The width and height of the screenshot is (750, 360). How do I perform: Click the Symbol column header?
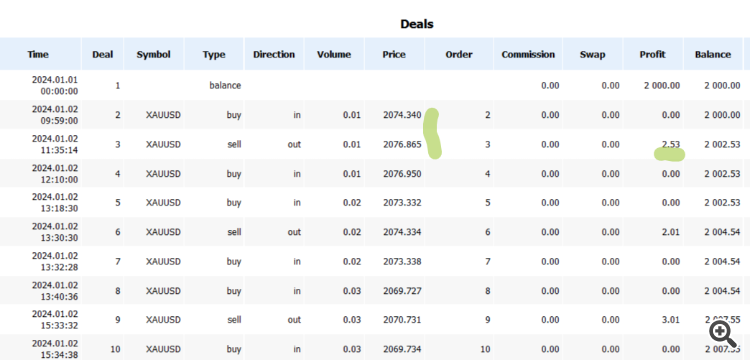click(x=154, y=55)
